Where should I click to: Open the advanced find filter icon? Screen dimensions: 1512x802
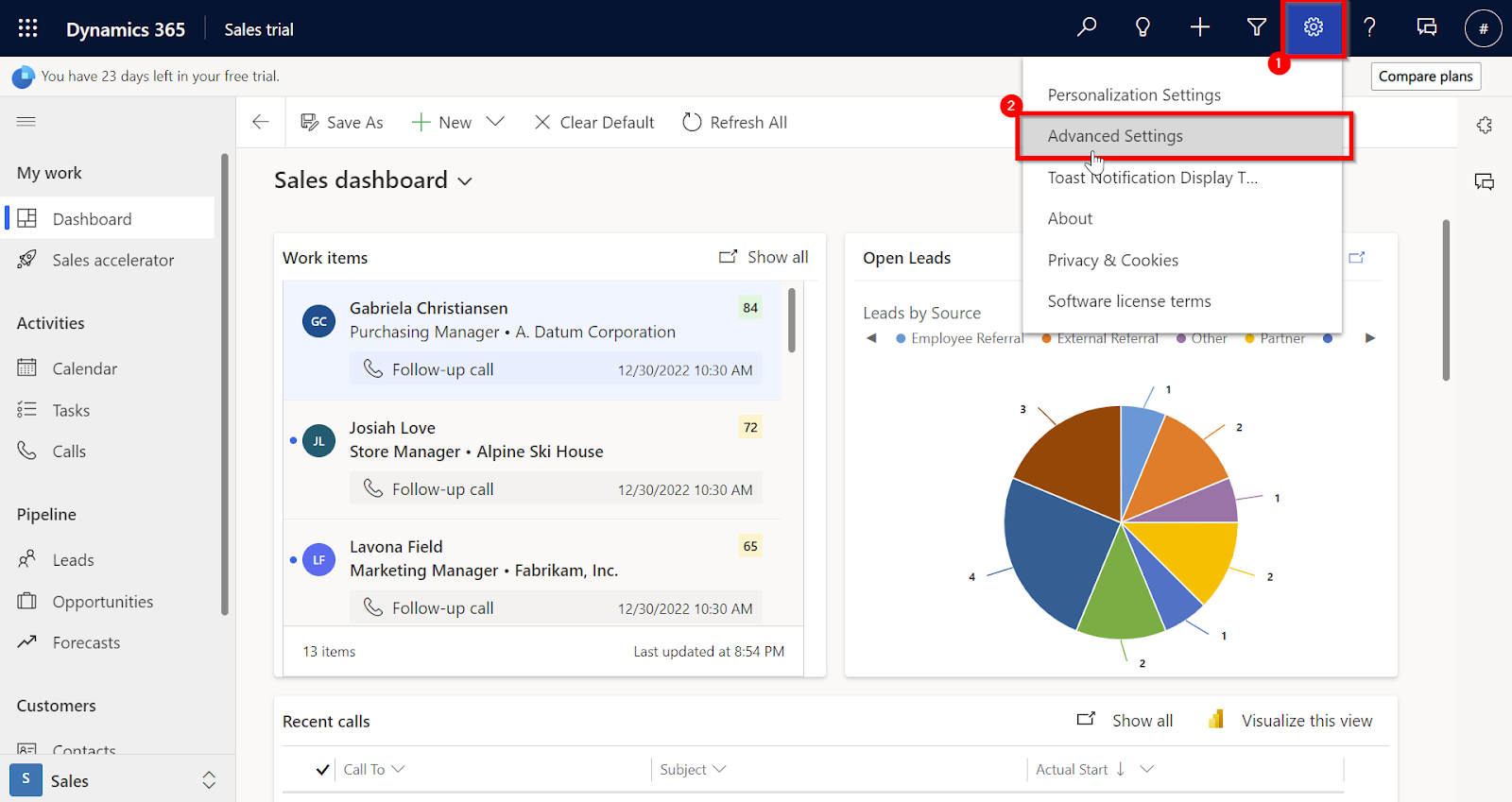click(x=1256, y=27)
